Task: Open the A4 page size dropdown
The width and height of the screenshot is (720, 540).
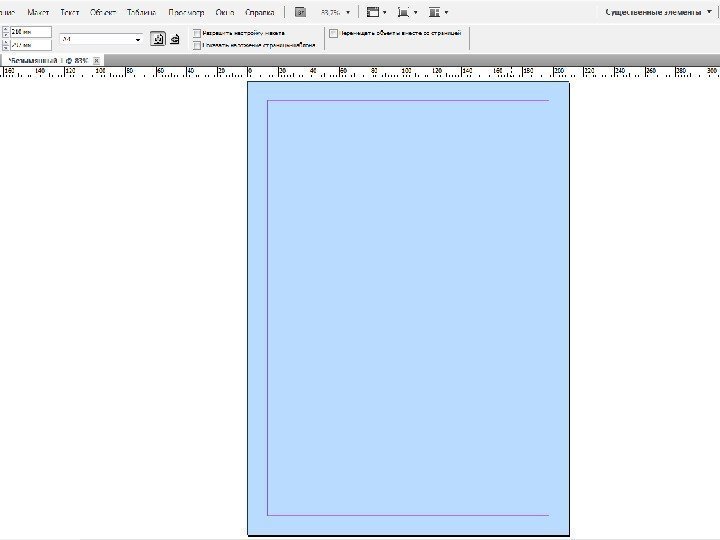Action: point(101,39)
